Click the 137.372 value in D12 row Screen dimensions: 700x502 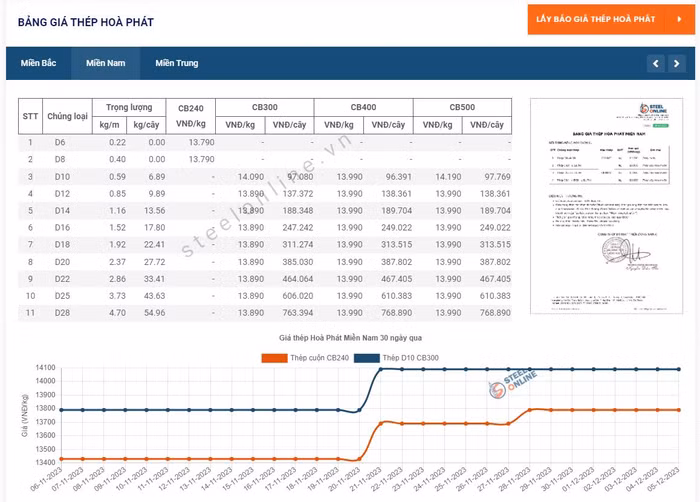pos(298,194)
